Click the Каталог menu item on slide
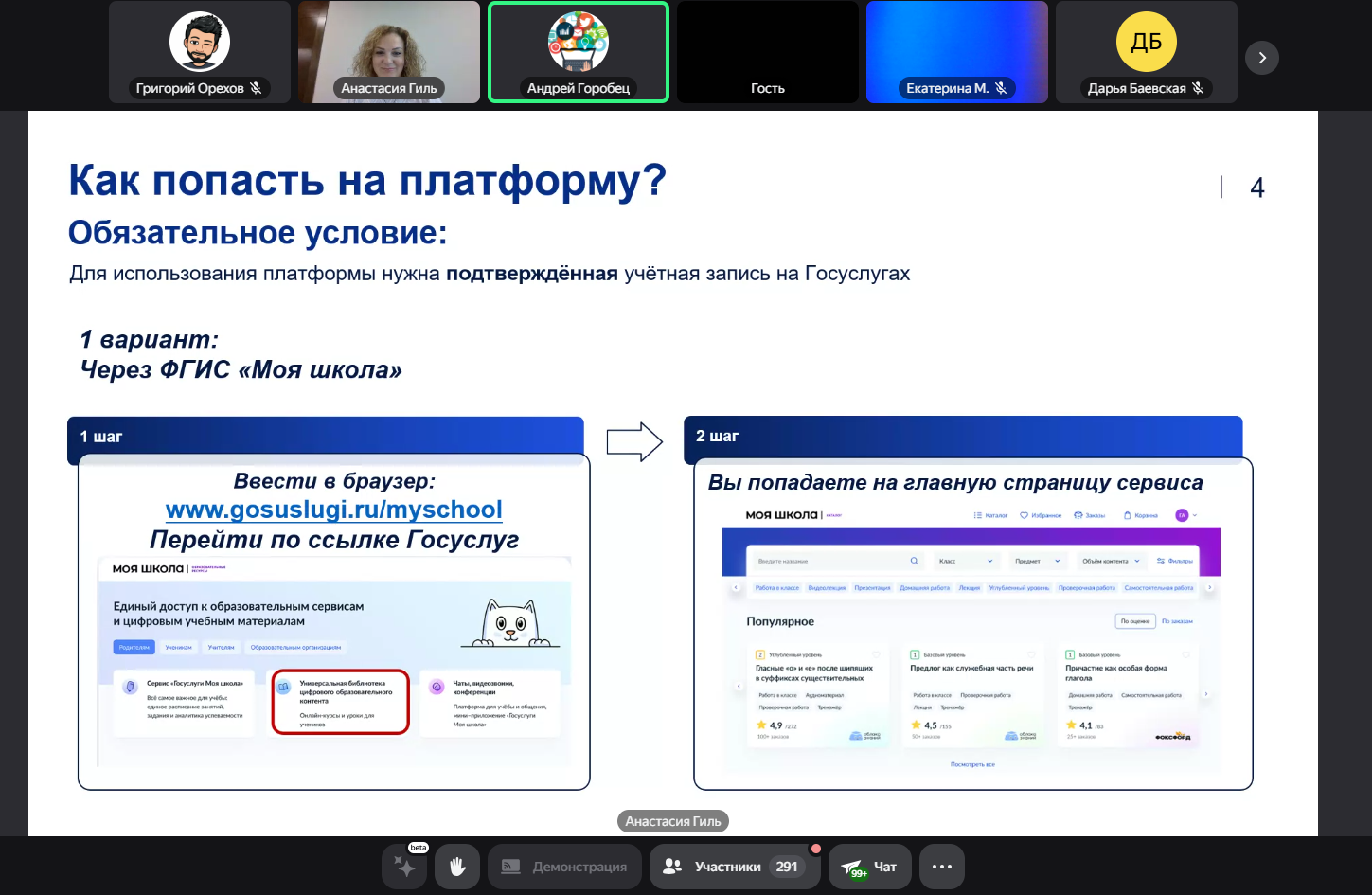This screenshot has height=895, width=1372. 990,515
